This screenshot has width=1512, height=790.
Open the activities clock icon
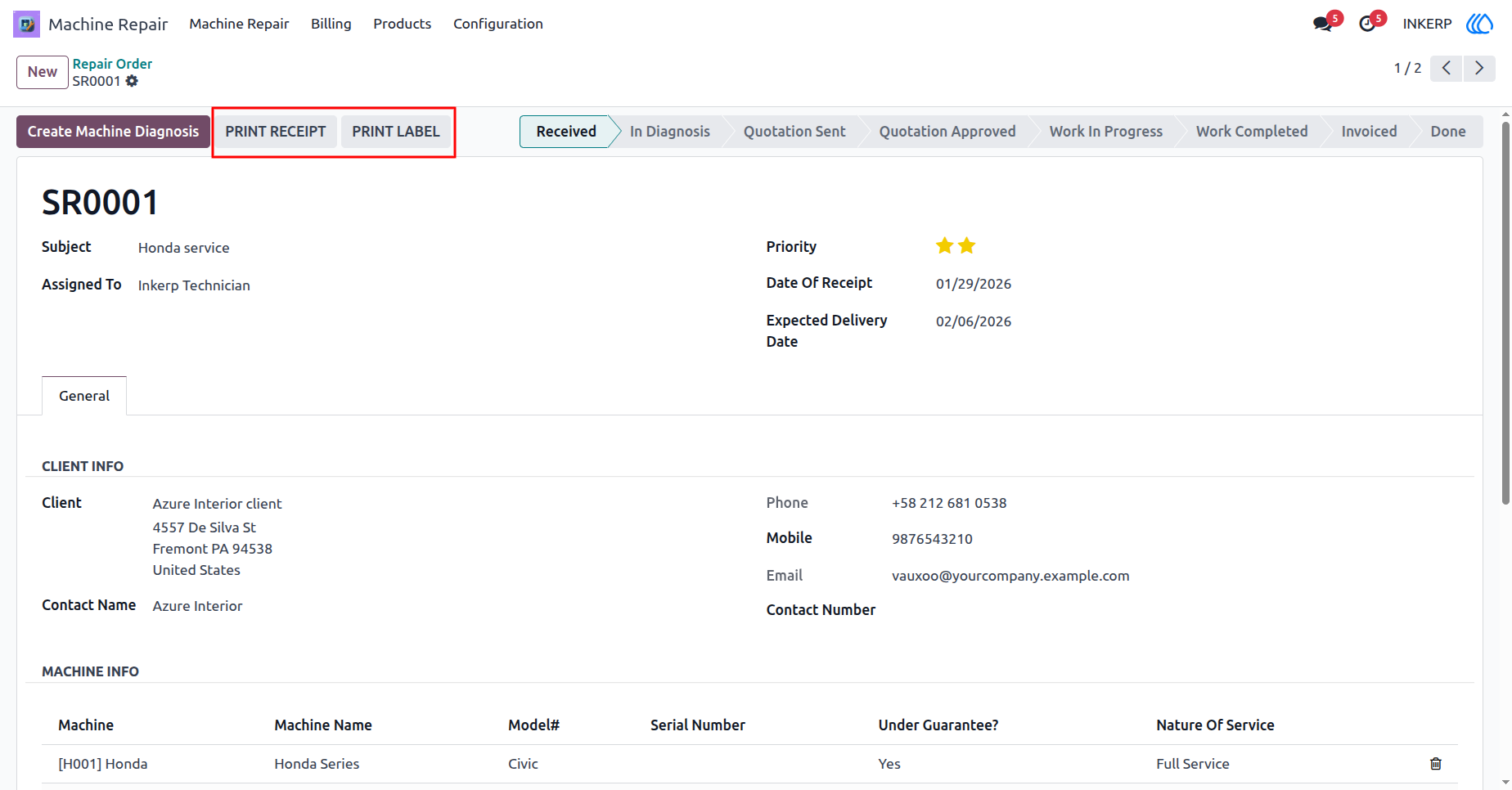[x=1367, y=24]
